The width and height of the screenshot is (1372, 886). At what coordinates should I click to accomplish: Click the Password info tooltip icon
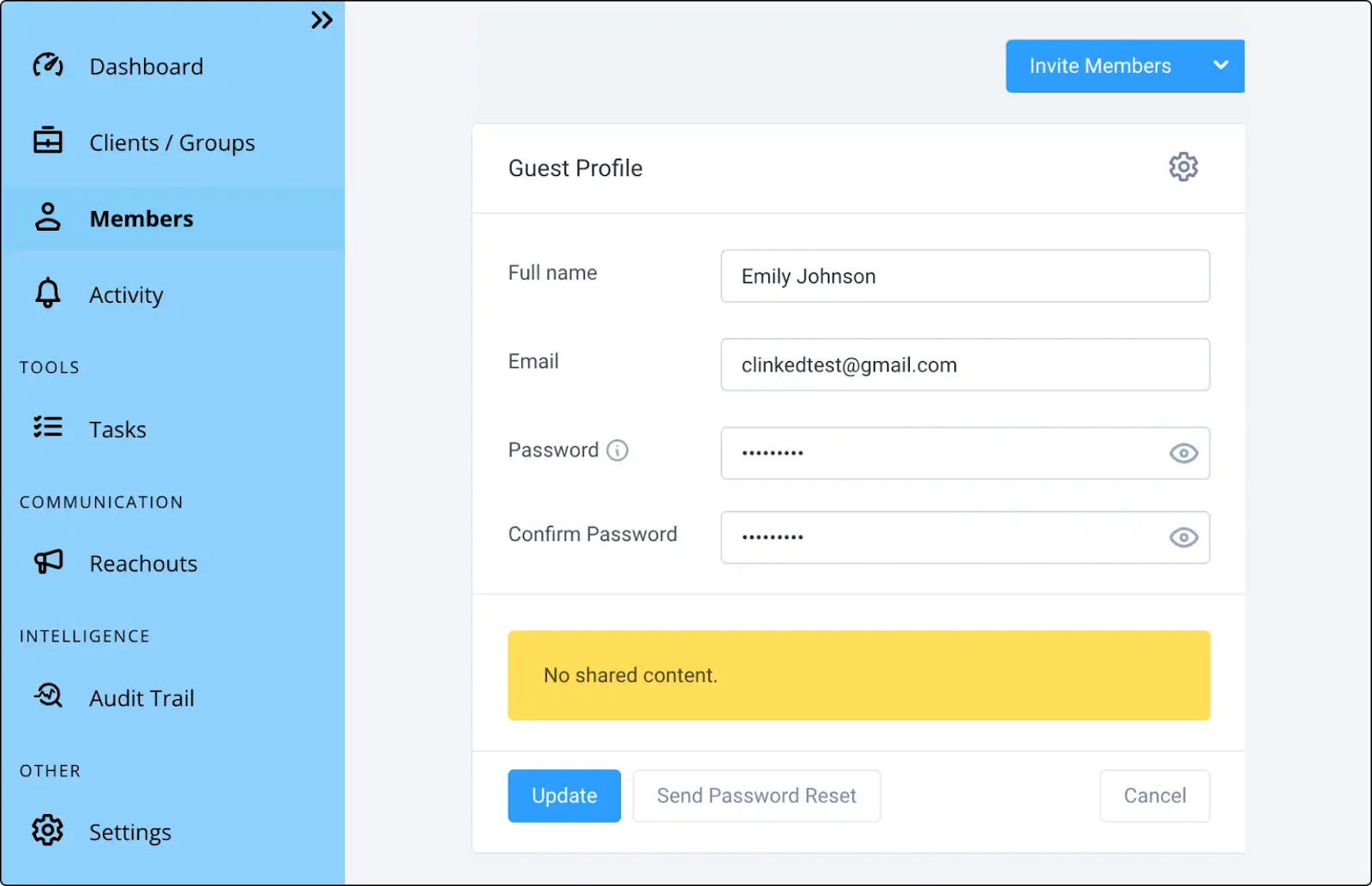click(x=618, y=449)
